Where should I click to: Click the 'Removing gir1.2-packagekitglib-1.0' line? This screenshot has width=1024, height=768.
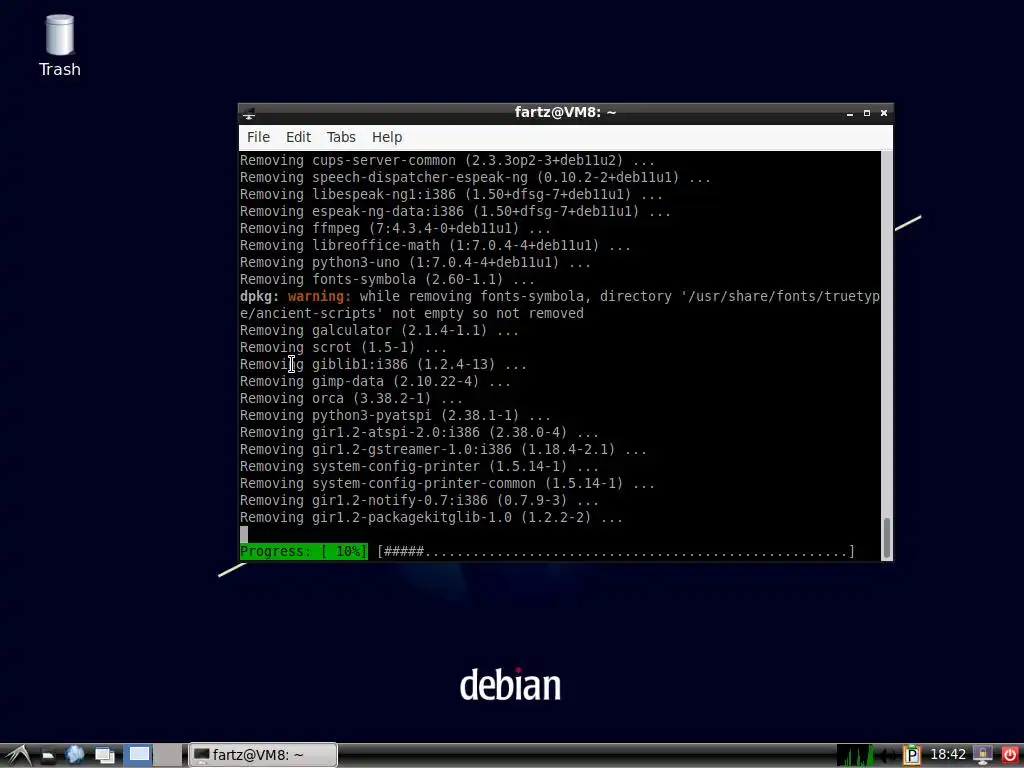click(431, 517)
